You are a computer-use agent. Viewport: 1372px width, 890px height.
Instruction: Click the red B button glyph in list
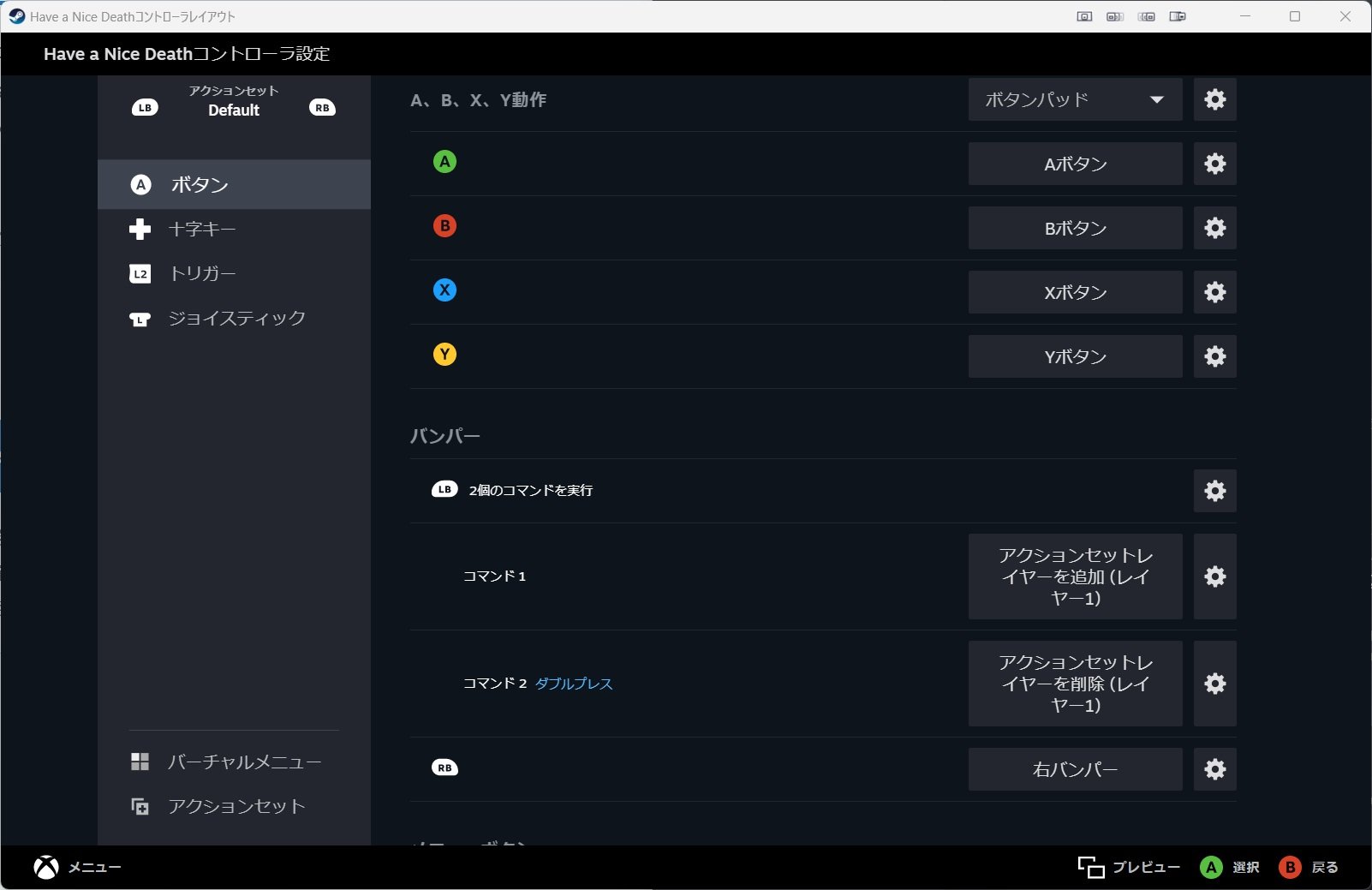[x=444, y=226]
